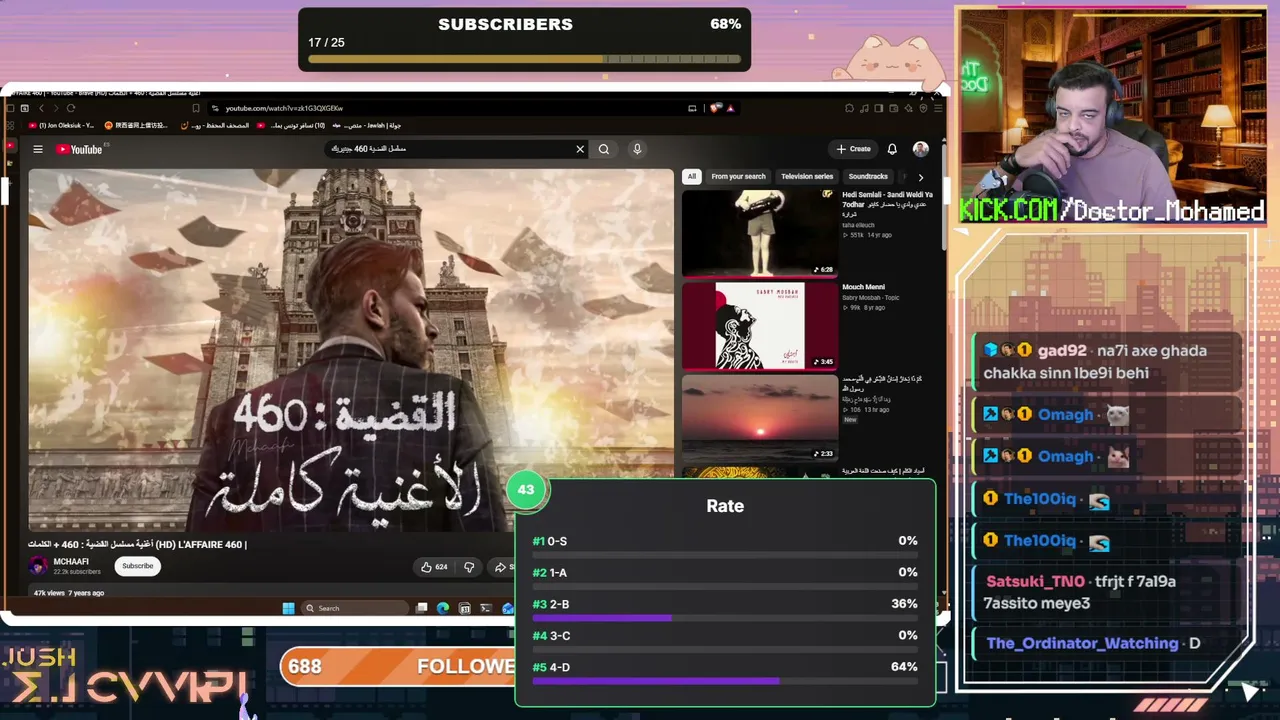Share the video via the arrow button
Image resolution: width=1280 pixels, height=720 pixels.
(x=500, y=567)
